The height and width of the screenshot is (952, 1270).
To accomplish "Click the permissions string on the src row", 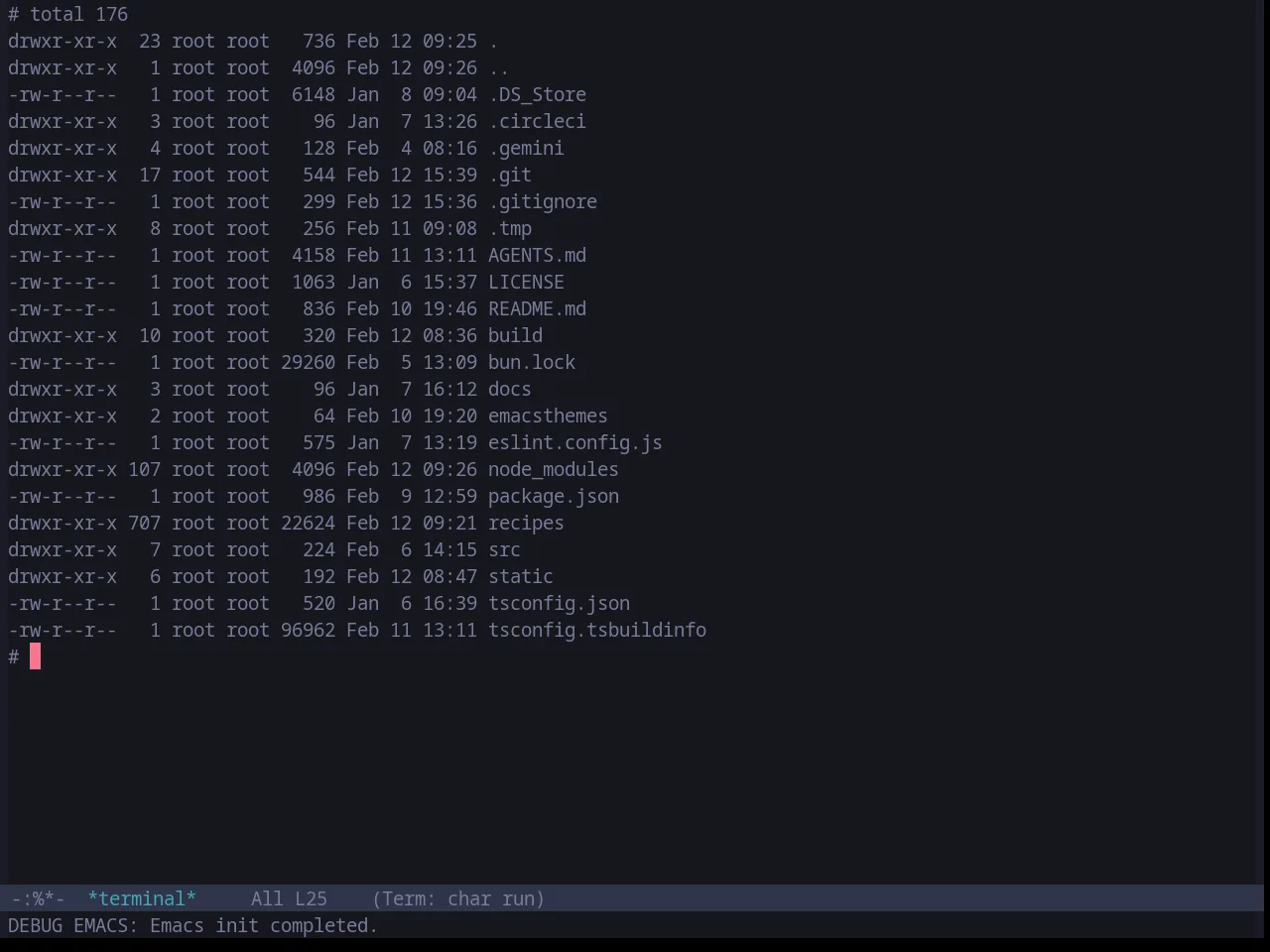I will [x=63, y=549].
